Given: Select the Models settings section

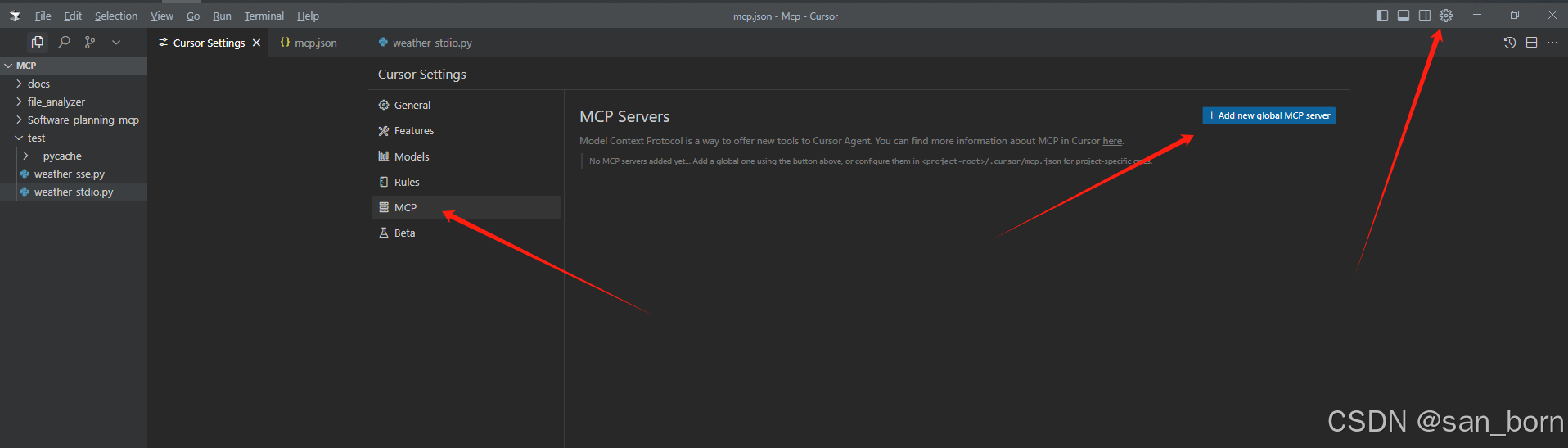Looking at the screenshot, I should click(466, 156).
